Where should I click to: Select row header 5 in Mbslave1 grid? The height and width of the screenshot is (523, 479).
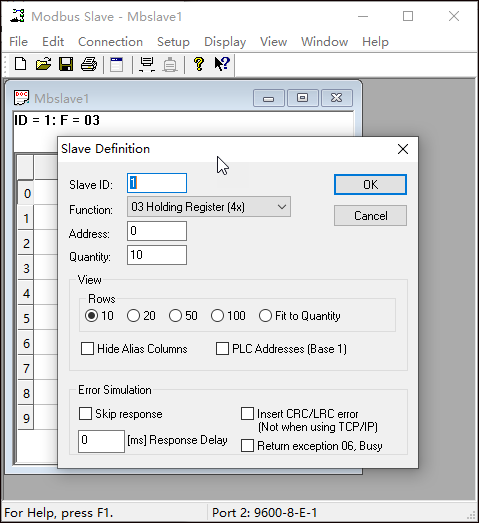26,318
